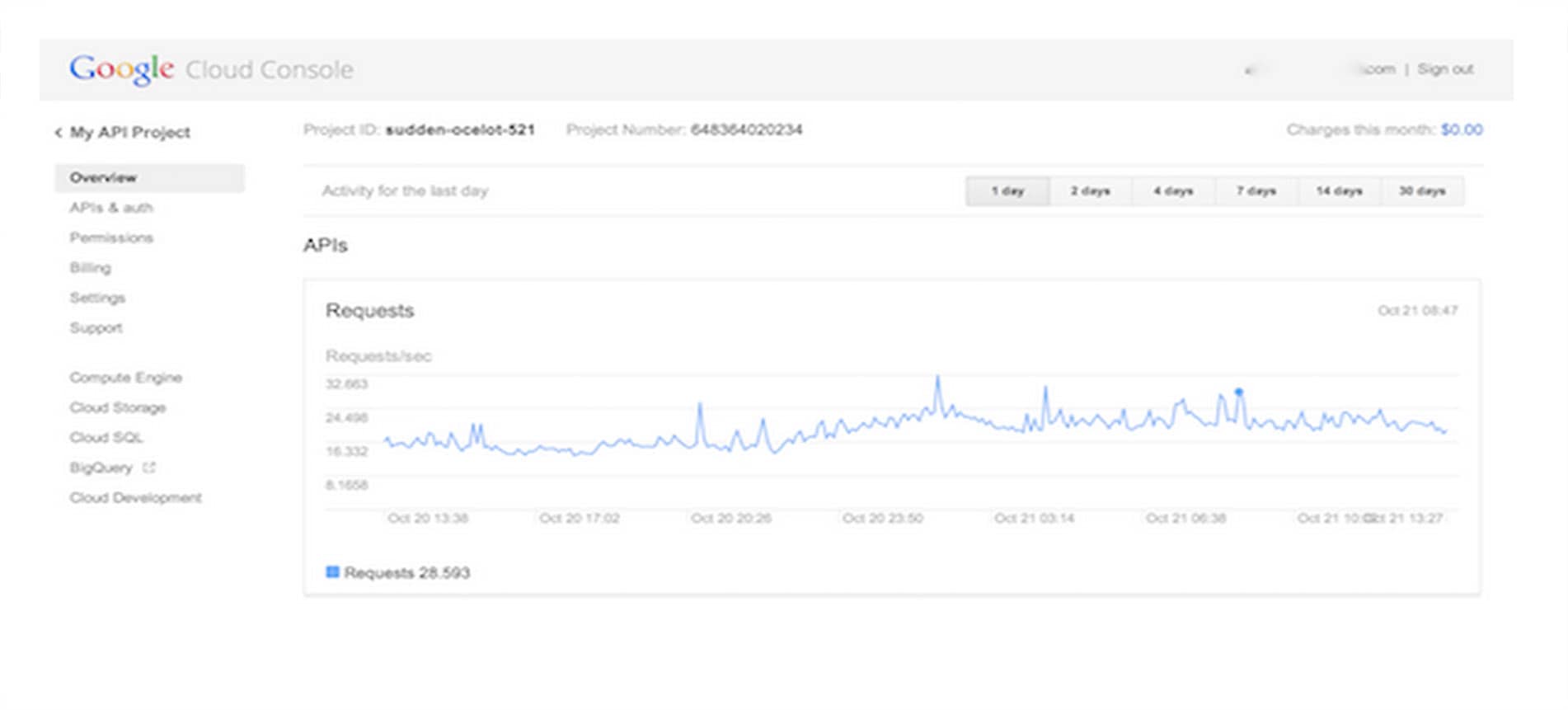Click the Requests chart heading

(370, 311)
